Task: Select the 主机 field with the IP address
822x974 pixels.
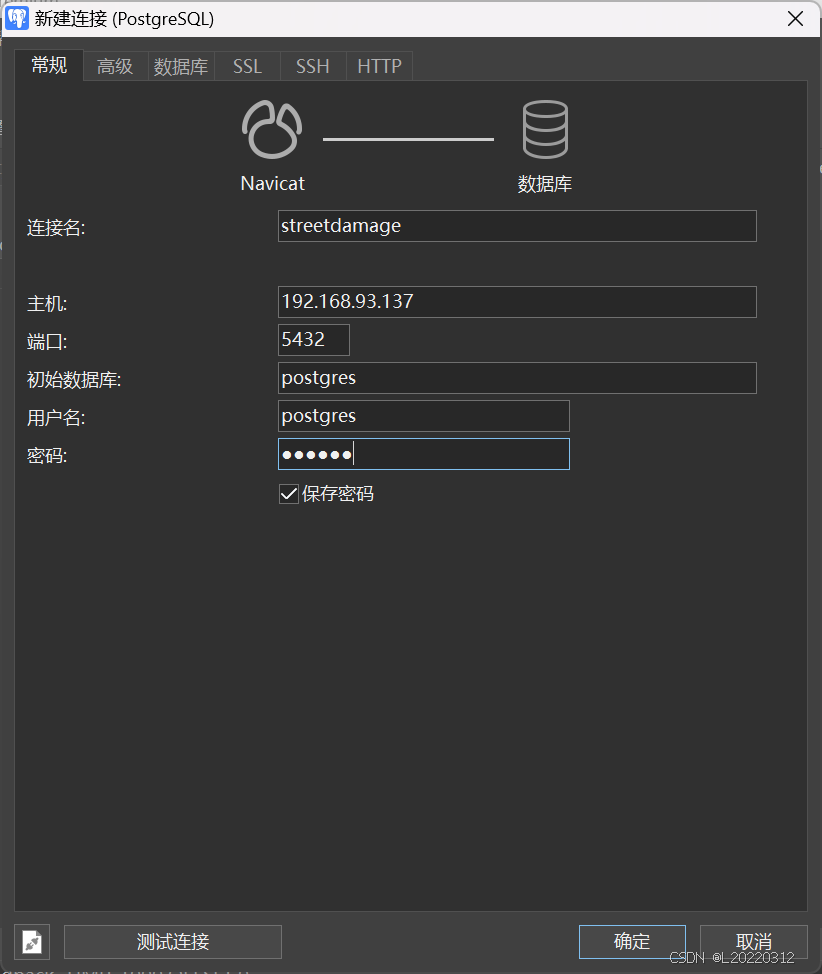Action: click(x=516, y=301)
